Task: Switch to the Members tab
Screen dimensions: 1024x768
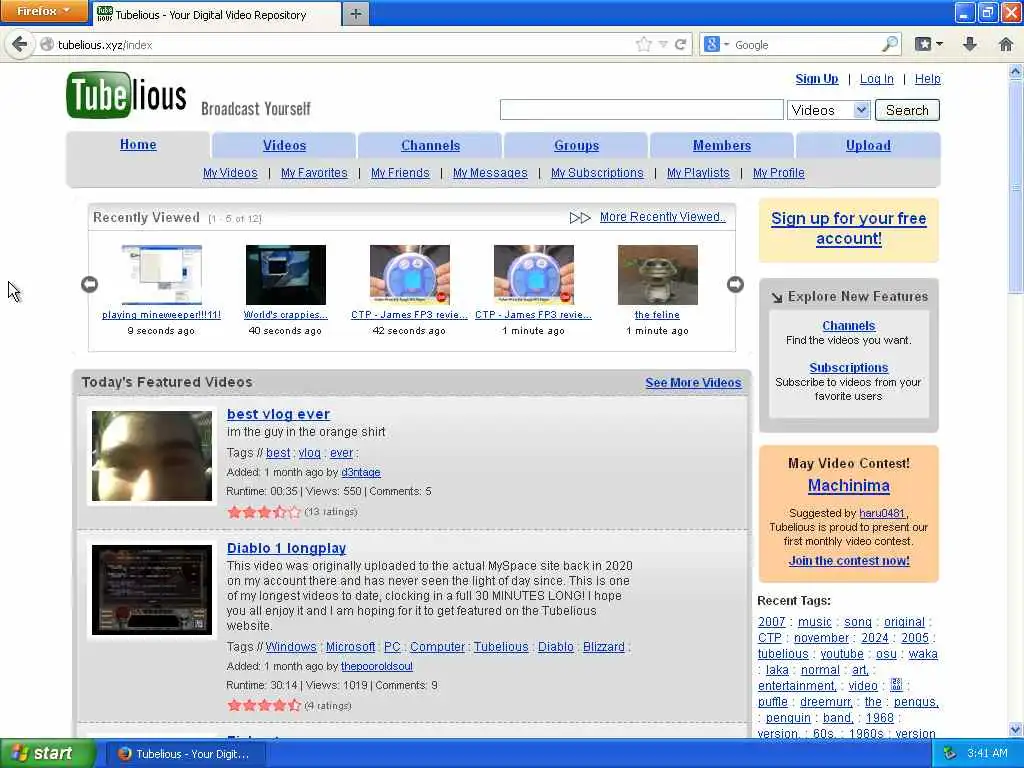Action: pos(722,146)
